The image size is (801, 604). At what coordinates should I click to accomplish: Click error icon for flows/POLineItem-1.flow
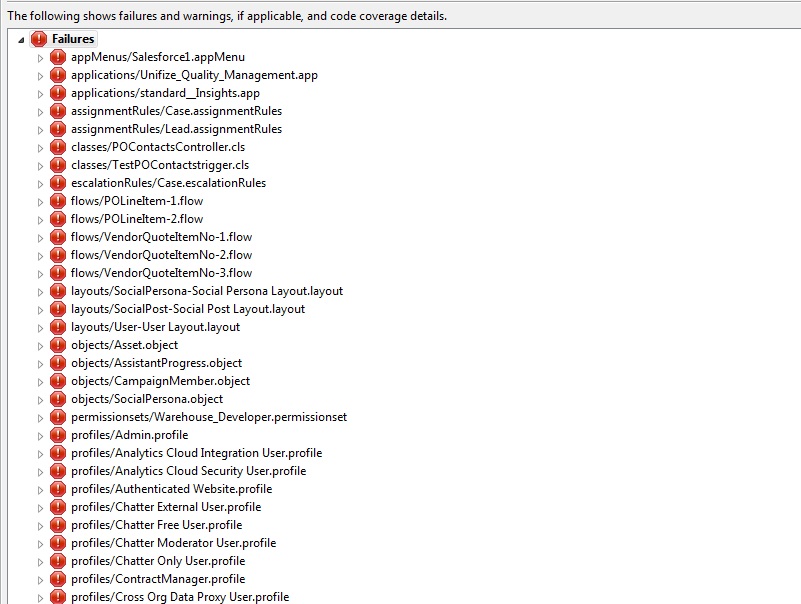58,201
